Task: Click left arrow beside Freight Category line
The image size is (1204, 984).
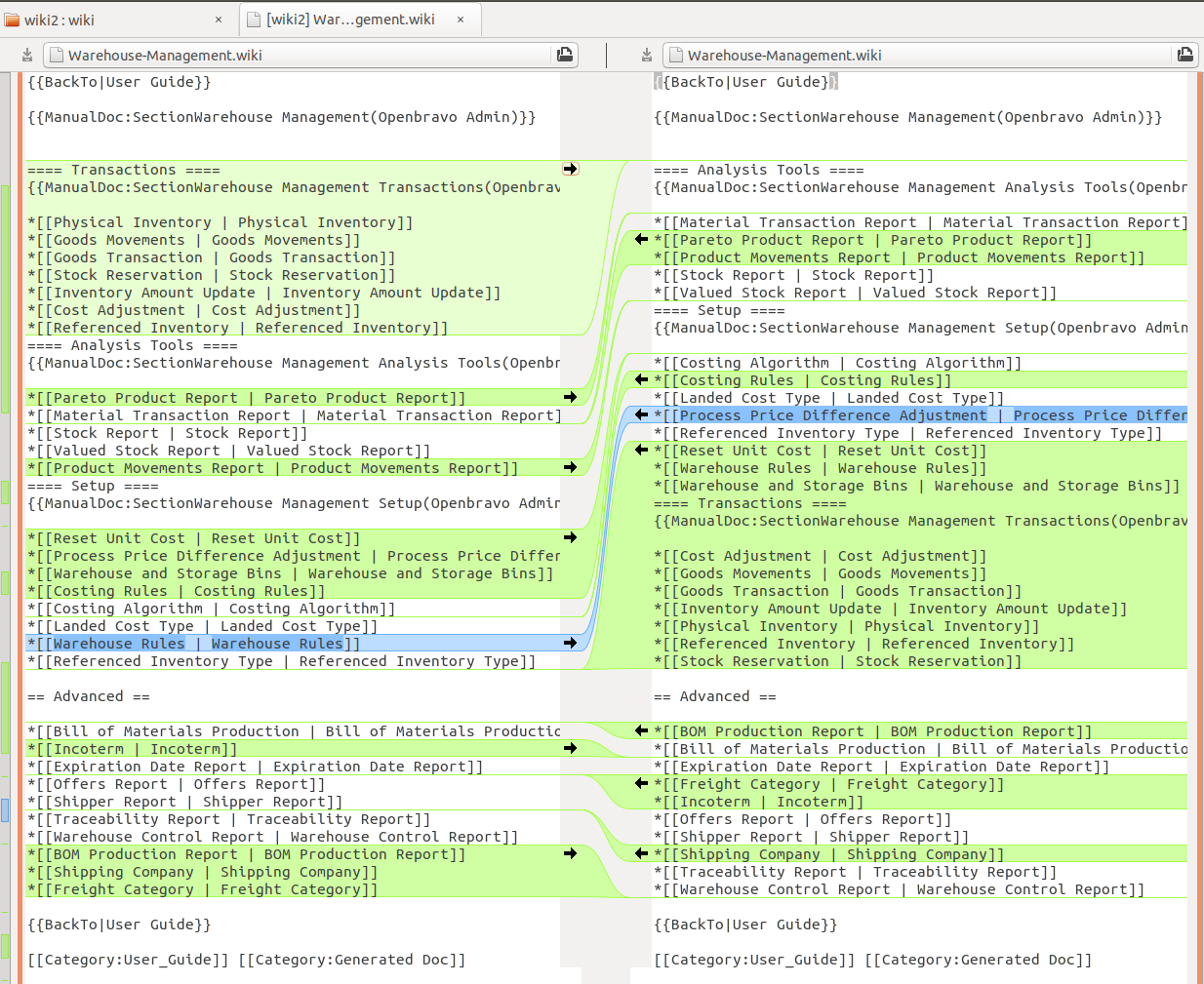Action: click(641, 784)
